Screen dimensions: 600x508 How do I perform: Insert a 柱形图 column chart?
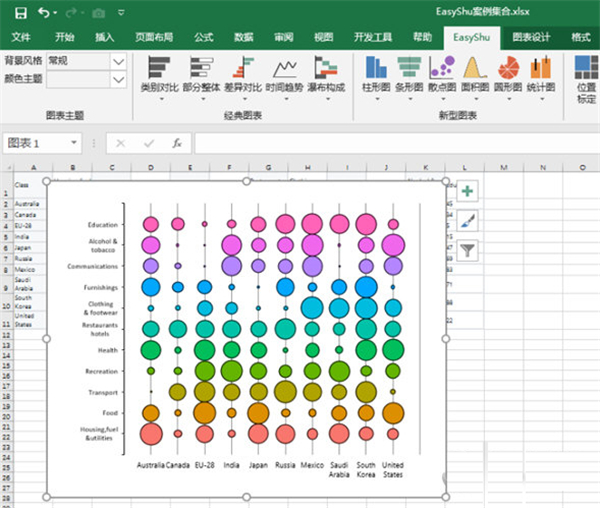pyautogui.click(x=377, y=75)
